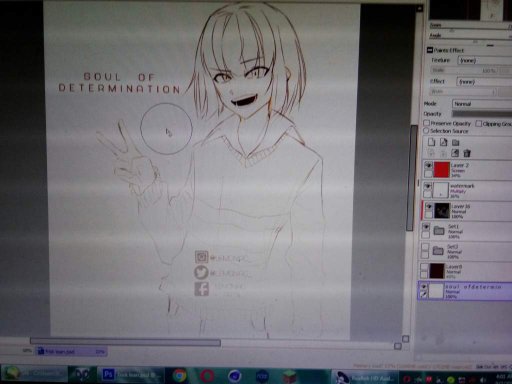The width and height of the screenshot is (512, 384).
Task: Open the Effect dropdown
Action: point(485,82)
